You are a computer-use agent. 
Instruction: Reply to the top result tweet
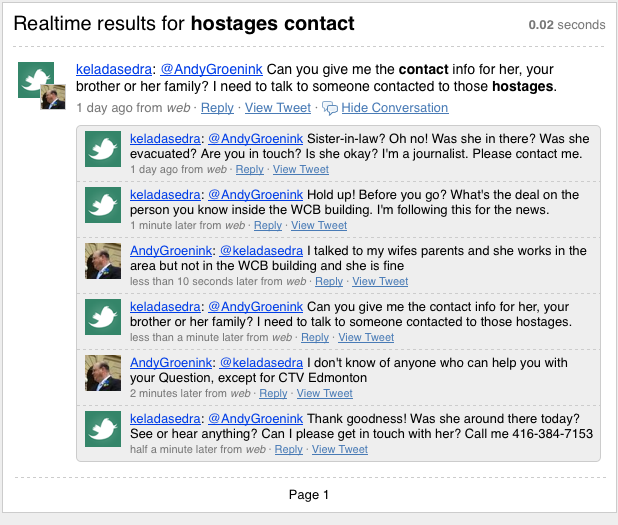coord(217,108)
